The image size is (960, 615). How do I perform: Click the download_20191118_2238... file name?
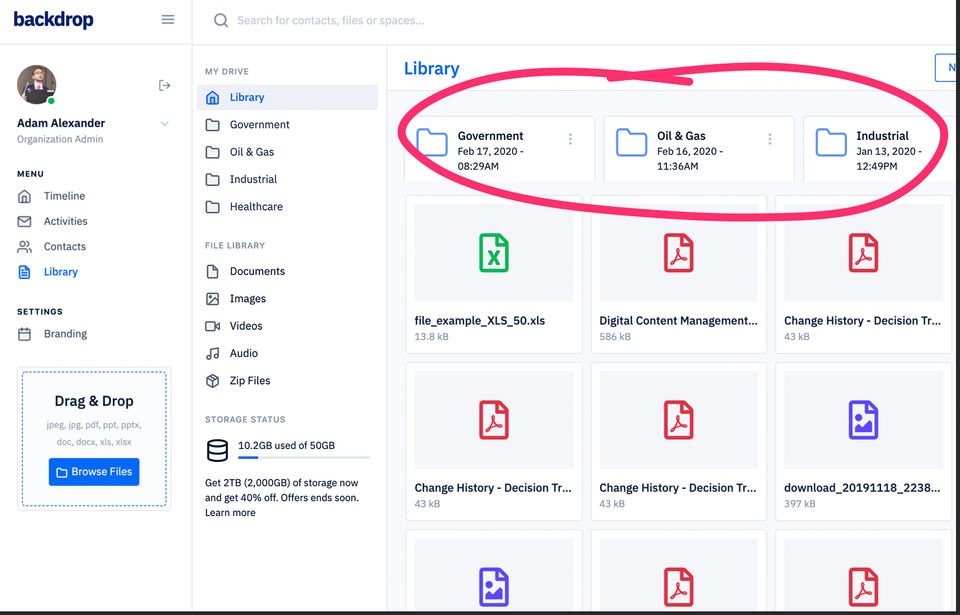862,488
